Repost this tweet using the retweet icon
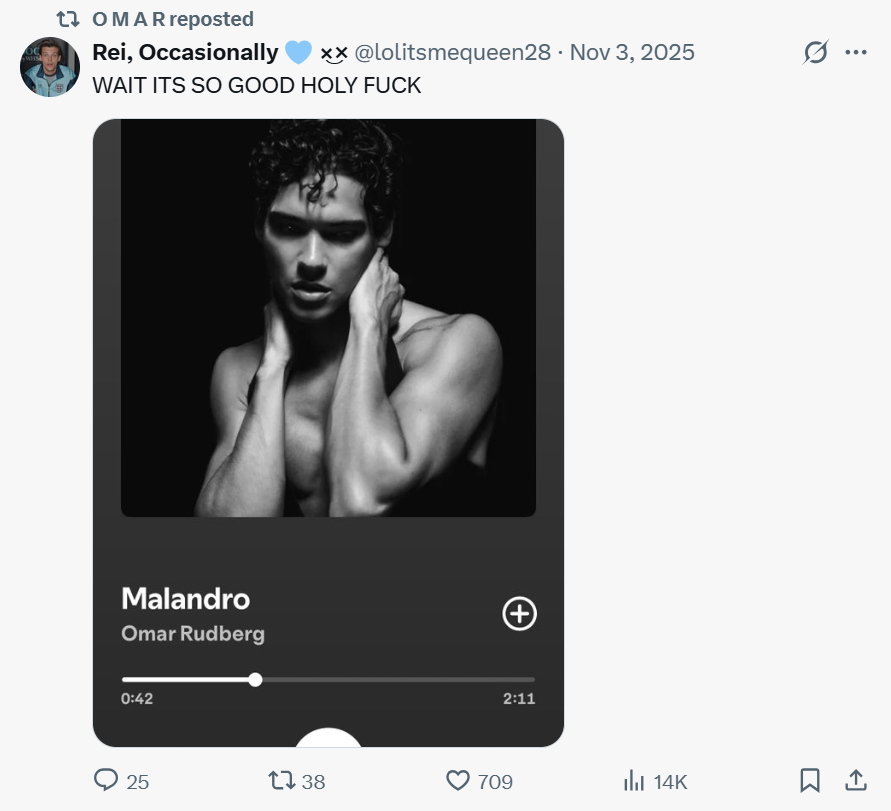Image resolution: width=891 pixels, height=811 pixels. point(281,781)
